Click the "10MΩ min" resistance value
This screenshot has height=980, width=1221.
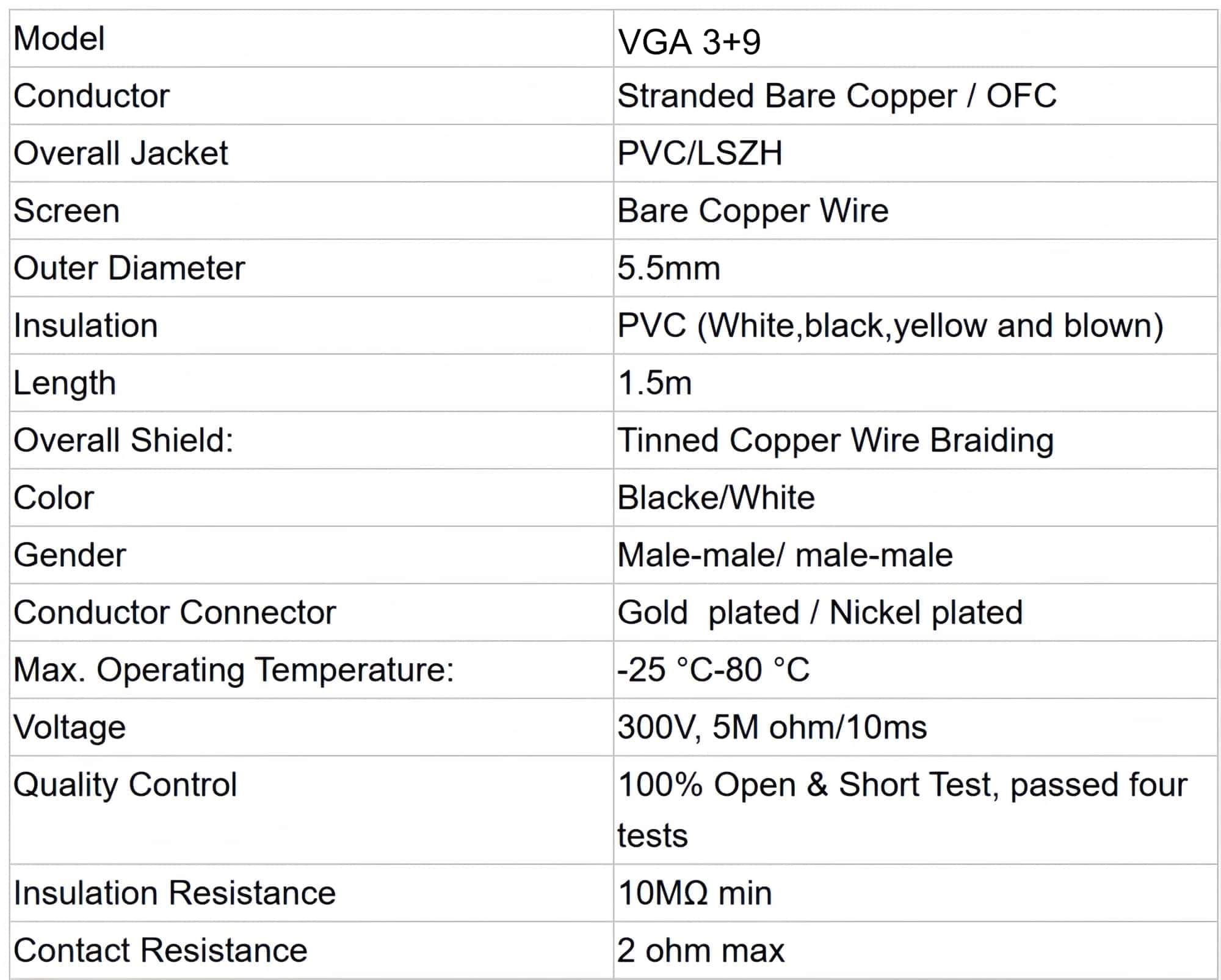[695, 893]
